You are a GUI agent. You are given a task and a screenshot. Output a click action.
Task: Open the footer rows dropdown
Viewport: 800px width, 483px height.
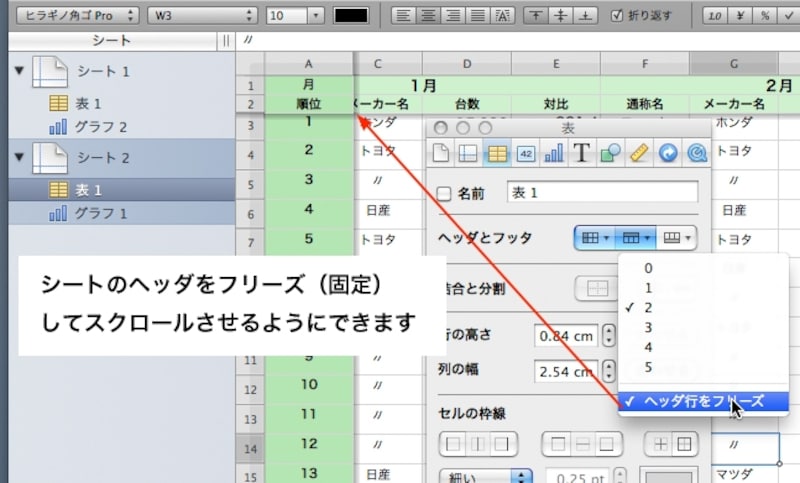pos(677,238)
